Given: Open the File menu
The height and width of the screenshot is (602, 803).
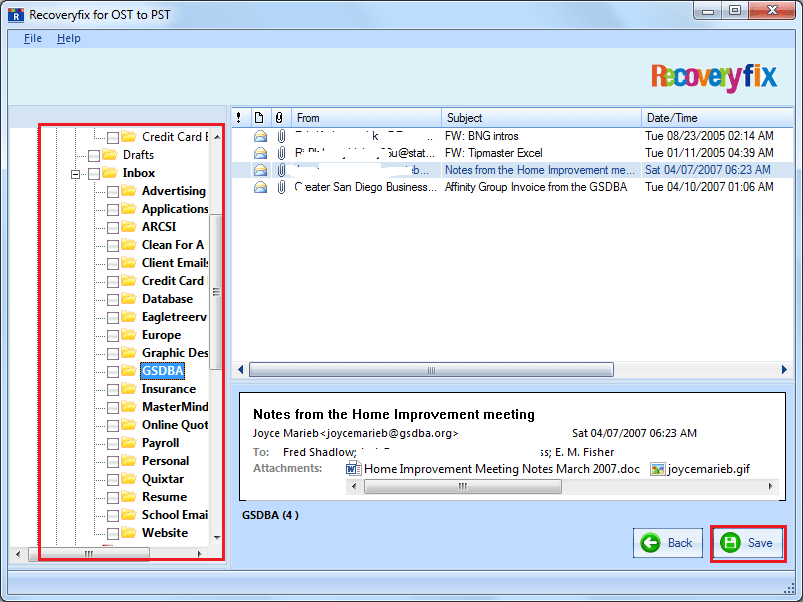Looking at the screenshot, I should coord(33,38).
